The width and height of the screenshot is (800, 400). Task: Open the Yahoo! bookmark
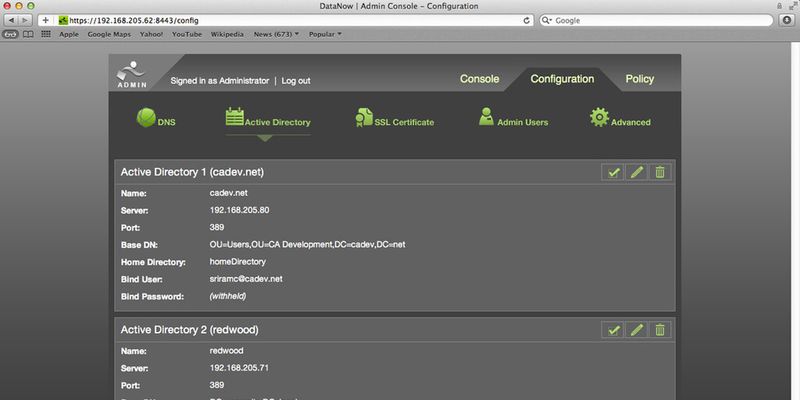pos(151,34)
